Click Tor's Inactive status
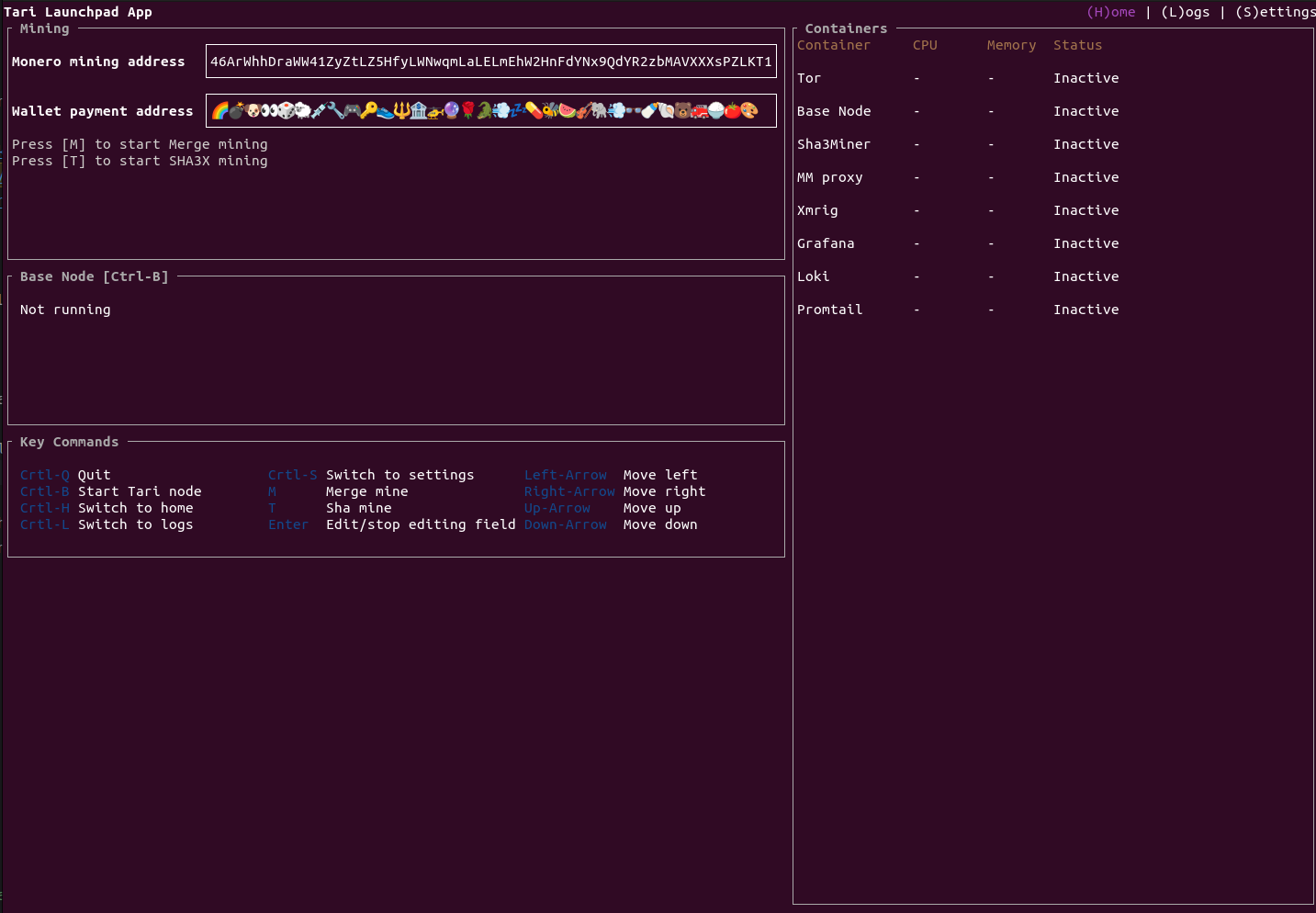 click(x=1085, y=78)
